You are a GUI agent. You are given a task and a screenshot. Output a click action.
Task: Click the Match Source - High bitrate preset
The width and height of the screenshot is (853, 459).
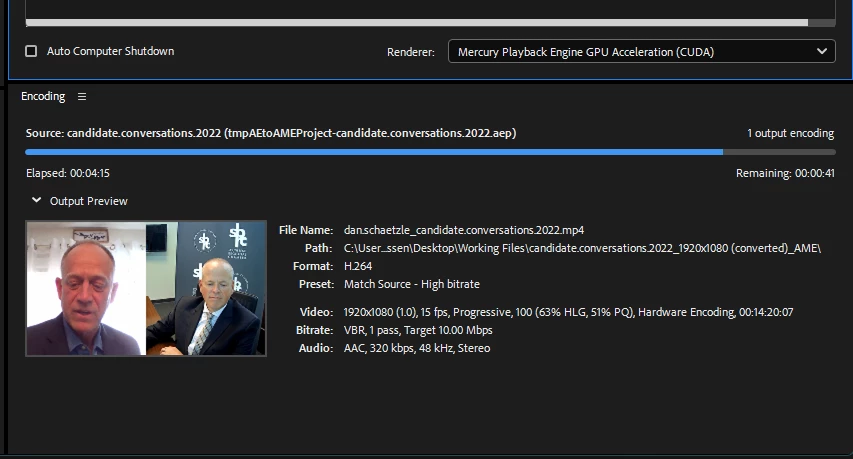click(x=412, y=284)
